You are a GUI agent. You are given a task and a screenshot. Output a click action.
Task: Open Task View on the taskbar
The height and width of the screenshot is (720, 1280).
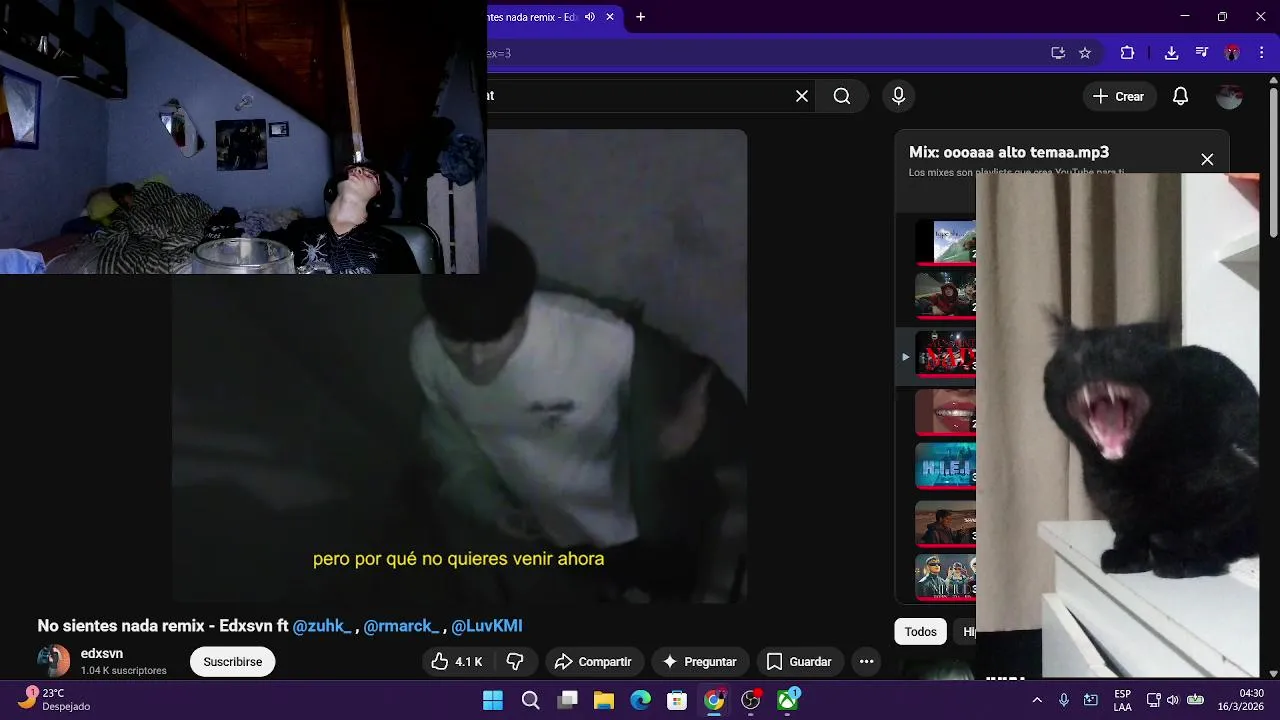pyautogui.click(x=568, y=701)
